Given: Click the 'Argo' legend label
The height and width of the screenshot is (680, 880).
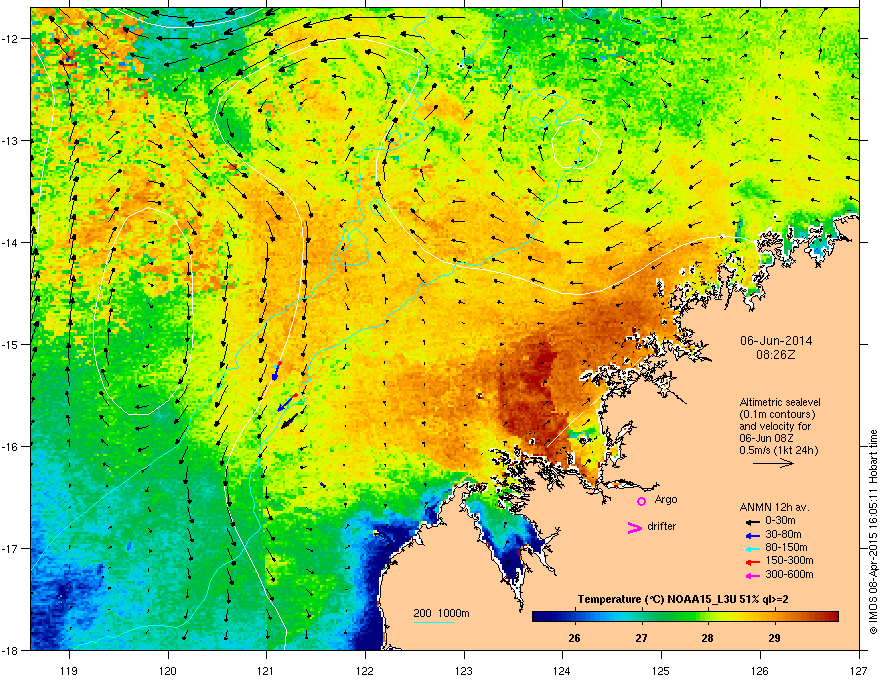Looking at the screenshot, I should [x=666, y=499].
